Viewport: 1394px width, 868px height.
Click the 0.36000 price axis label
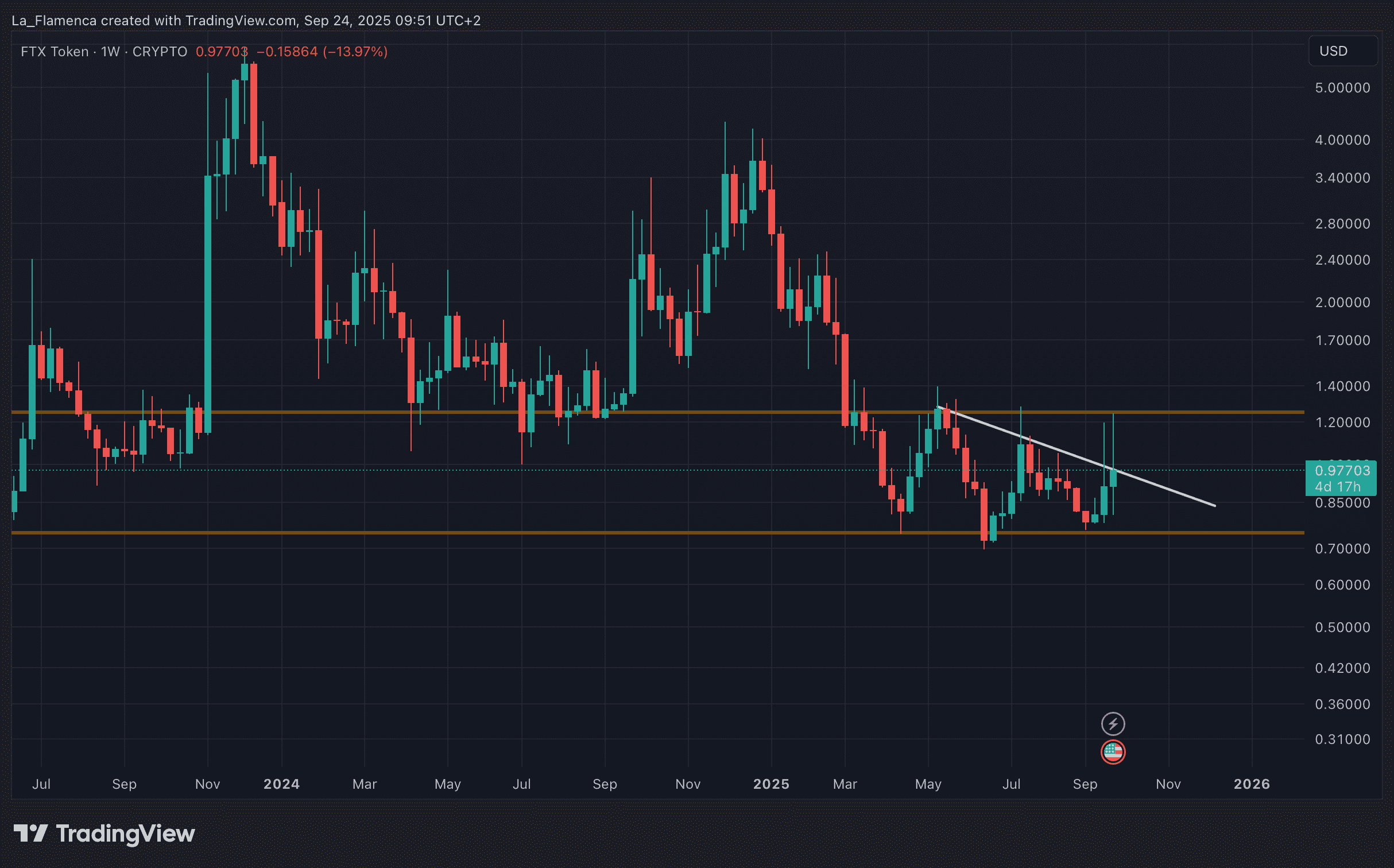point(1342,704)
